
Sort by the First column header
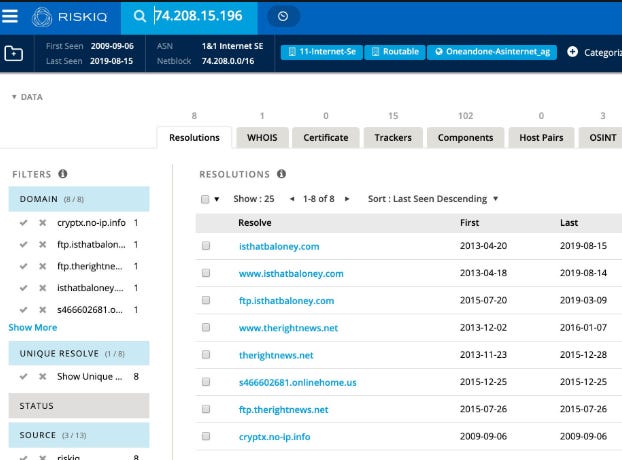469,223
